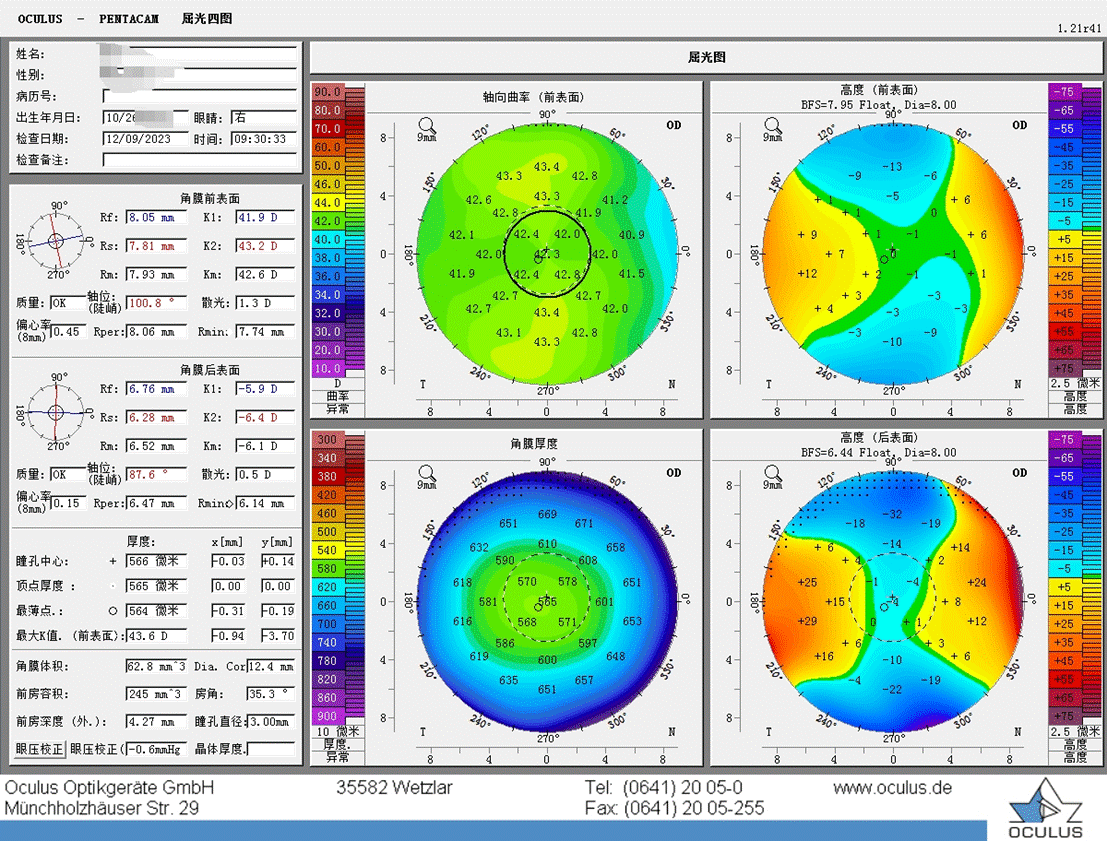The width and height of the screenshot is (1107, 841).
Task: Click the -32 value on the back elevation map
Action: (x=894, y=514)
